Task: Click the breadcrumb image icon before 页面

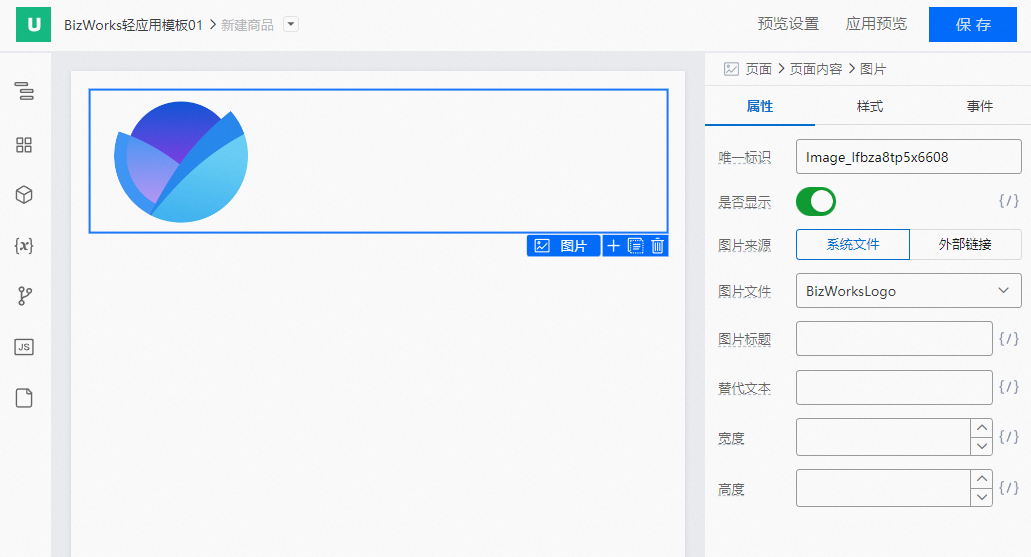Action: click(x=731, y=69)
